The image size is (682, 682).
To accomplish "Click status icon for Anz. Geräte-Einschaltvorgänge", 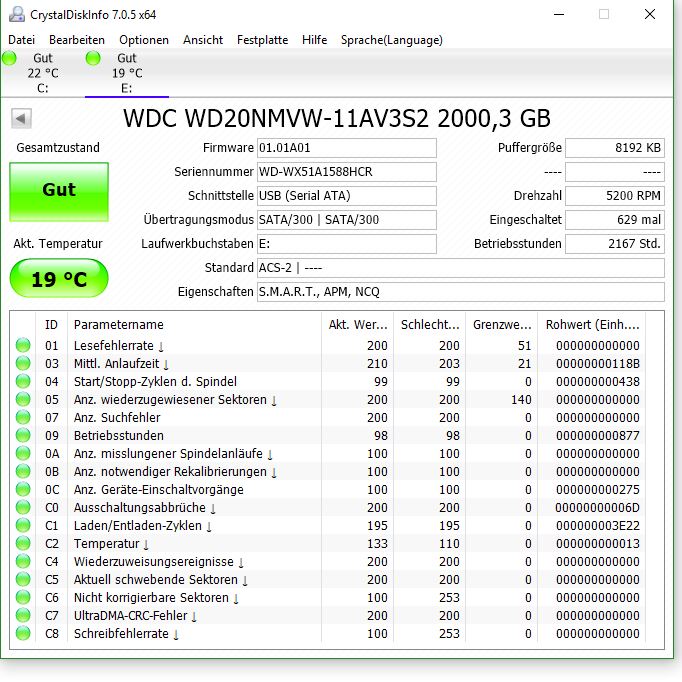I will click(23, 489).
